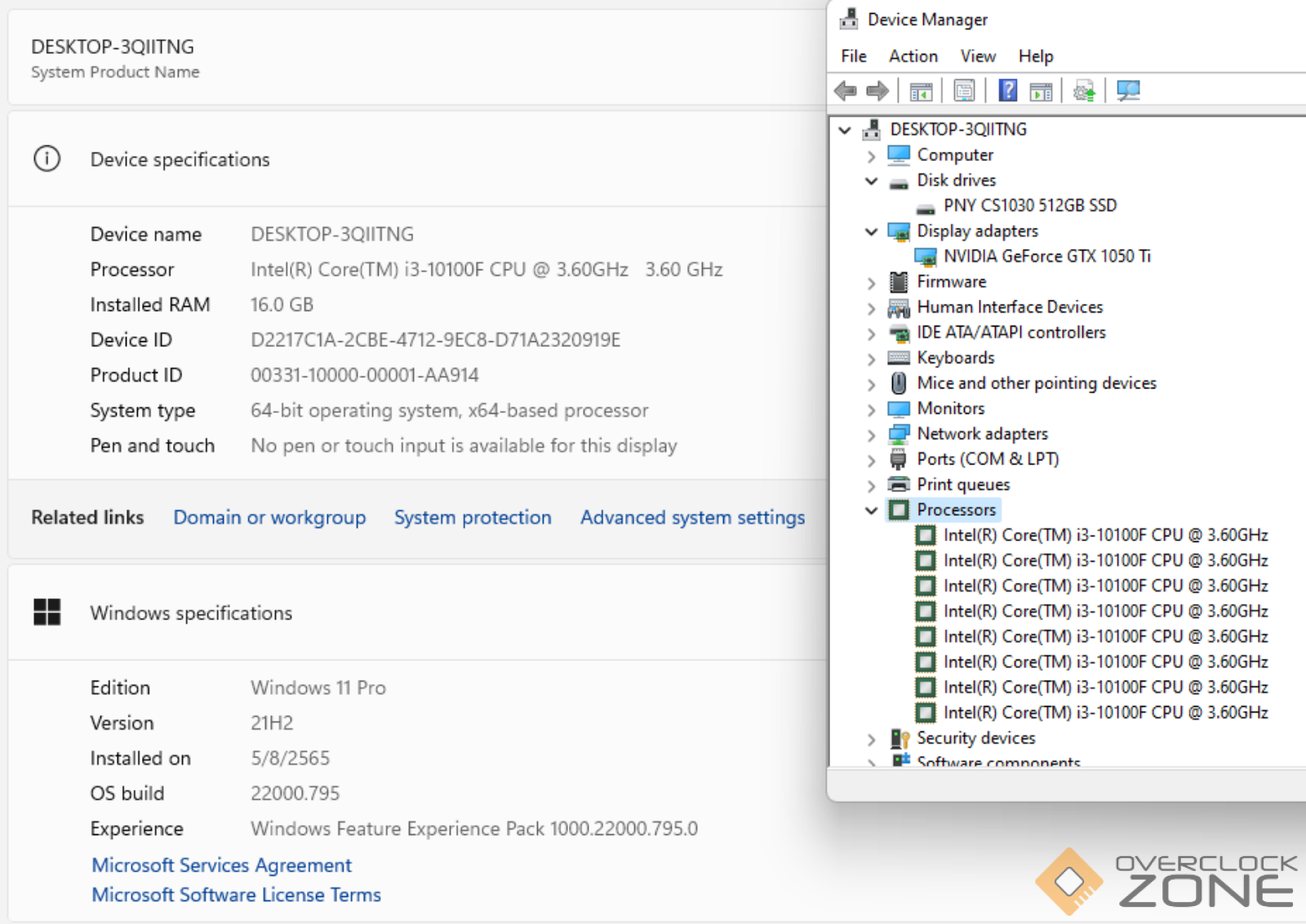Click the Back arrow in Device Manager toolbar
The height and width of the screenshot is (924, 1306).
(846, 91)
